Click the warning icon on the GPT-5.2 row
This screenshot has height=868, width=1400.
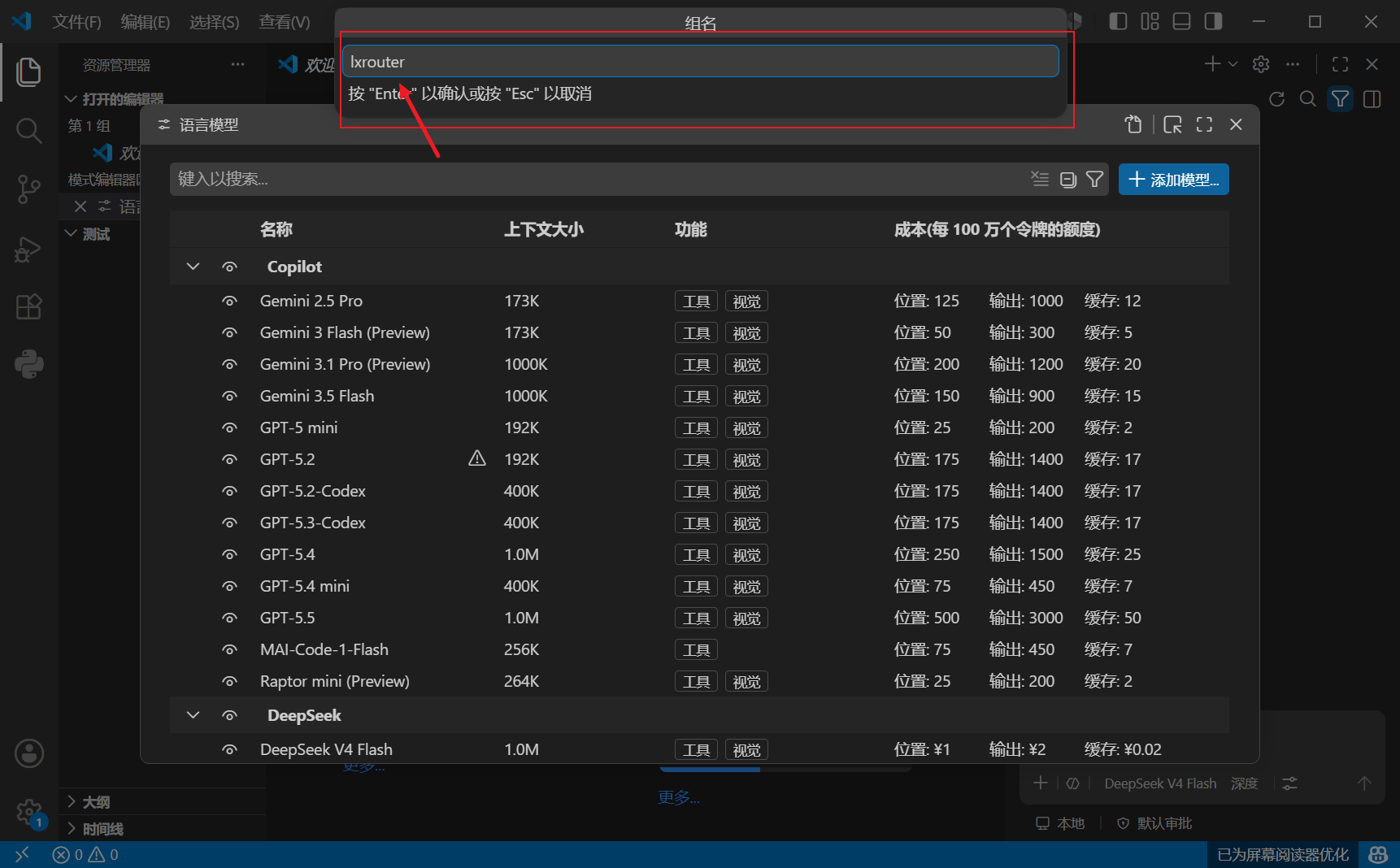(477, 458)
